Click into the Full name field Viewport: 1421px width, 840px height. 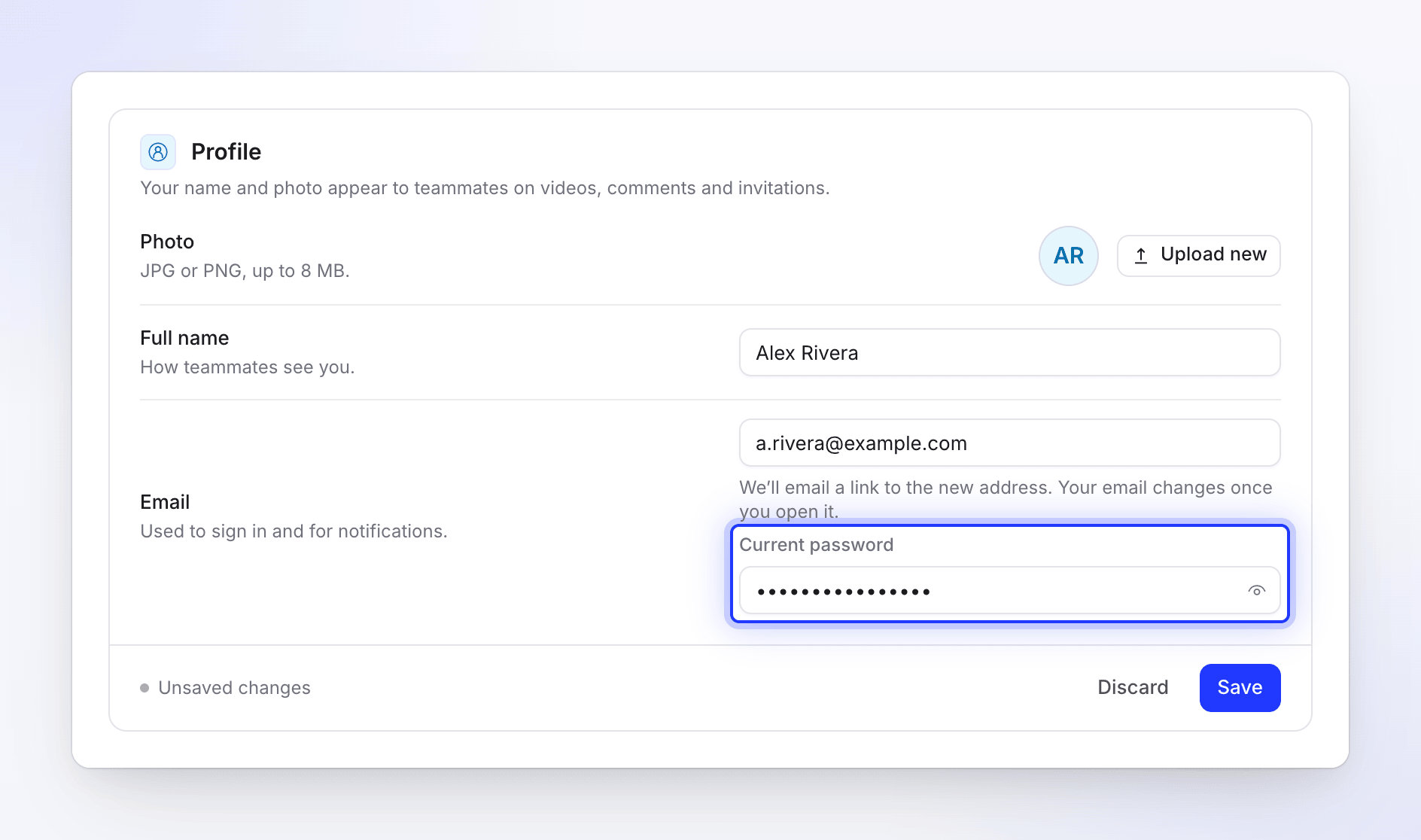(x=1010, y=352)
